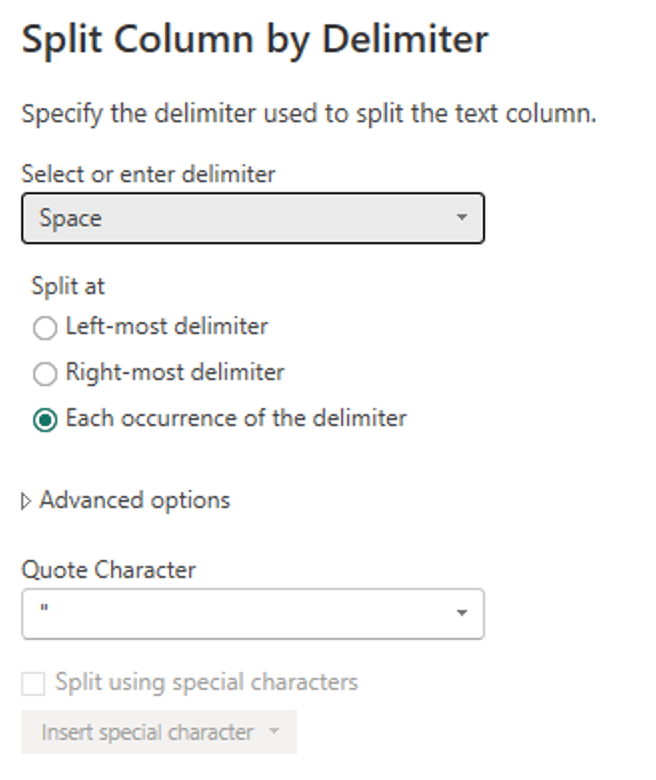Screen dimensions: 656x780
Task: Select Each occurrence of the delimiter radio
Action: tap(45, 419)
